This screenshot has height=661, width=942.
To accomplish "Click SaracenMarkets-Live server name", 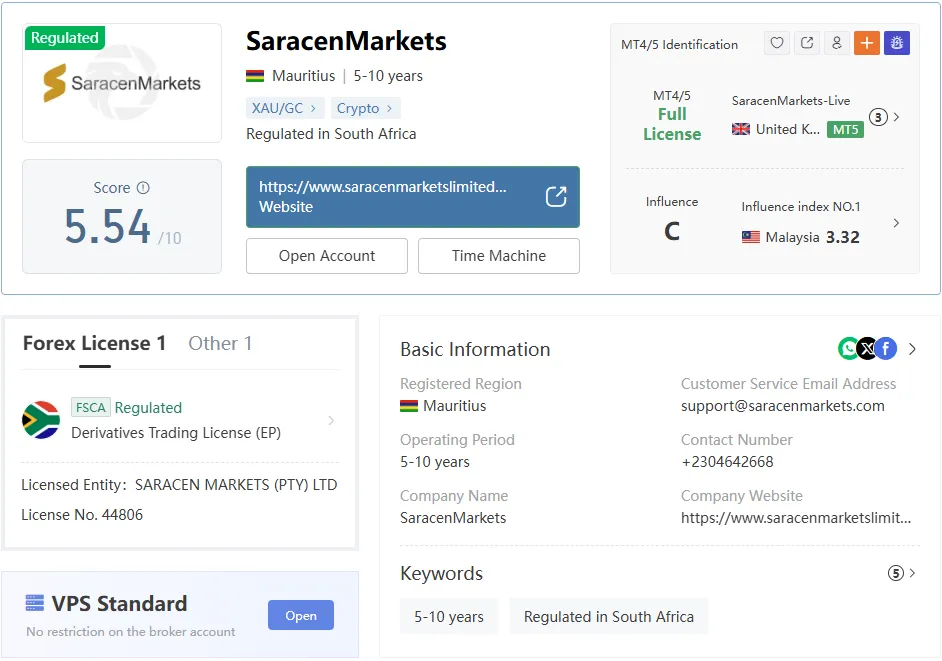I will 791,101.
